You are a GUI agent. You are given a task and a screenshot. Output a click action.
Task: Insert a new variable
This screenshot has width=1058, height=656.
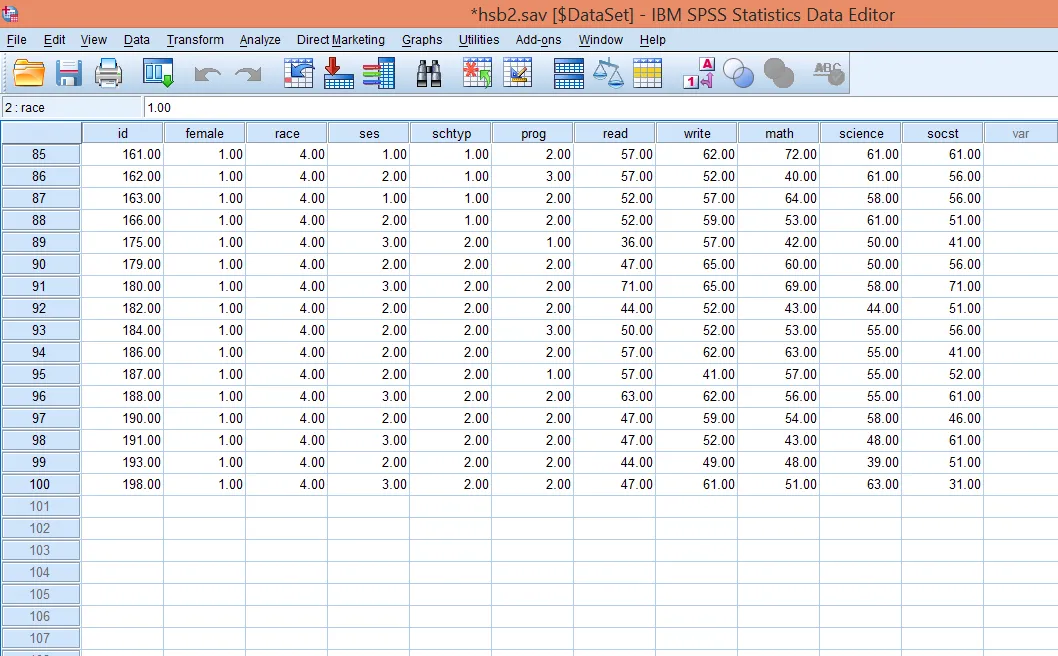pyautogui.click(x=518, y=72)
